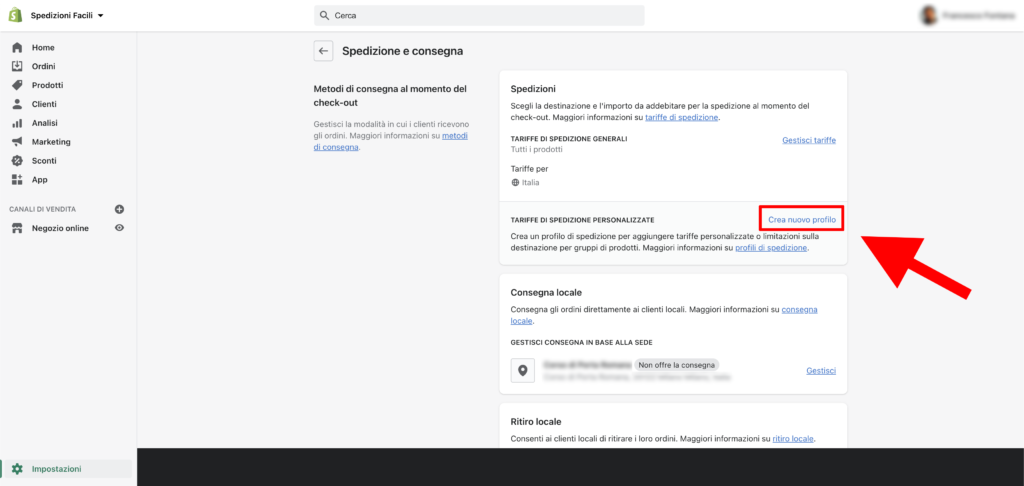Click the Spedizioni card heading

click(534, 88)
